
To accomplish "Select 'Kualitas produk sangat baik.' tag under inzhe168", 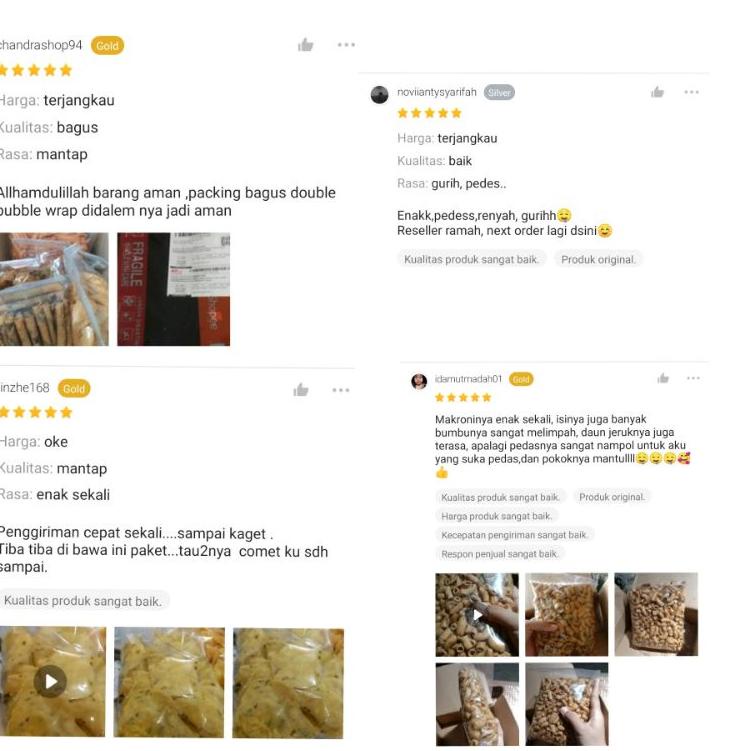I will [x=82, y=601].
